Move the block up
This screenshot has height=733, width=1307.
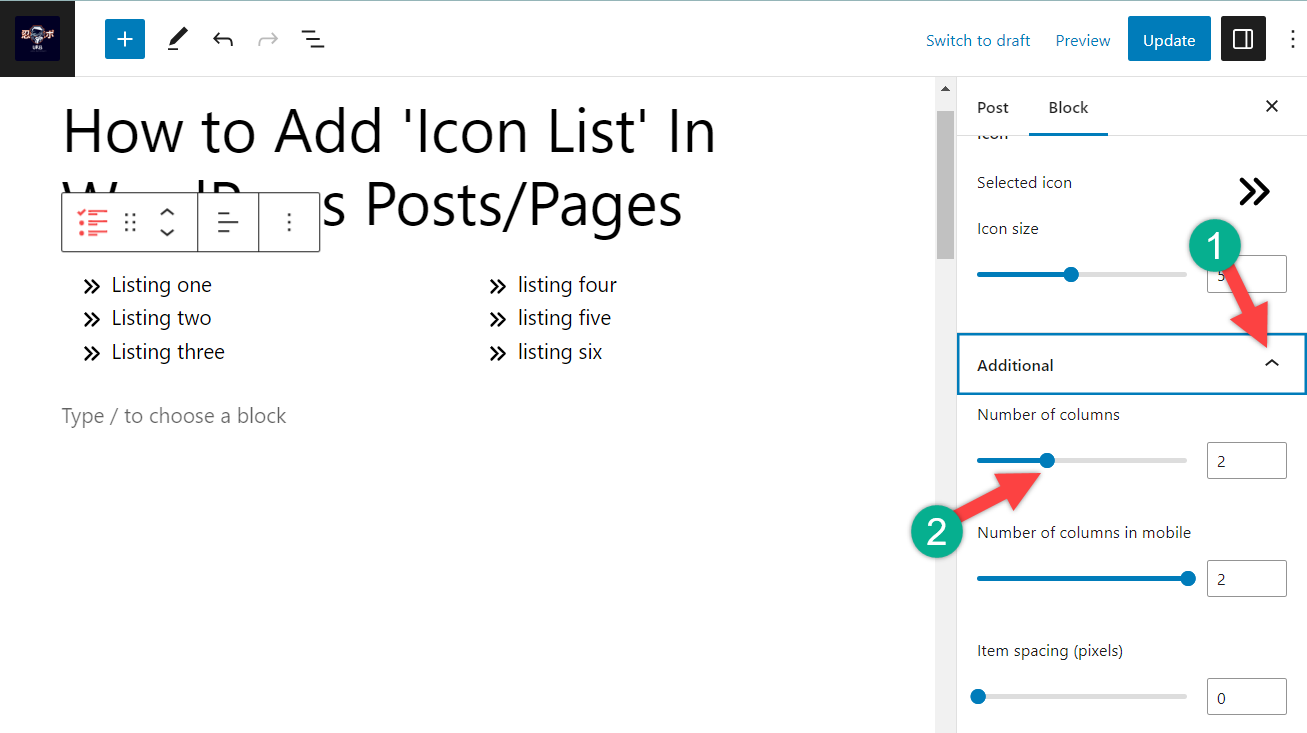pos(167,212)
